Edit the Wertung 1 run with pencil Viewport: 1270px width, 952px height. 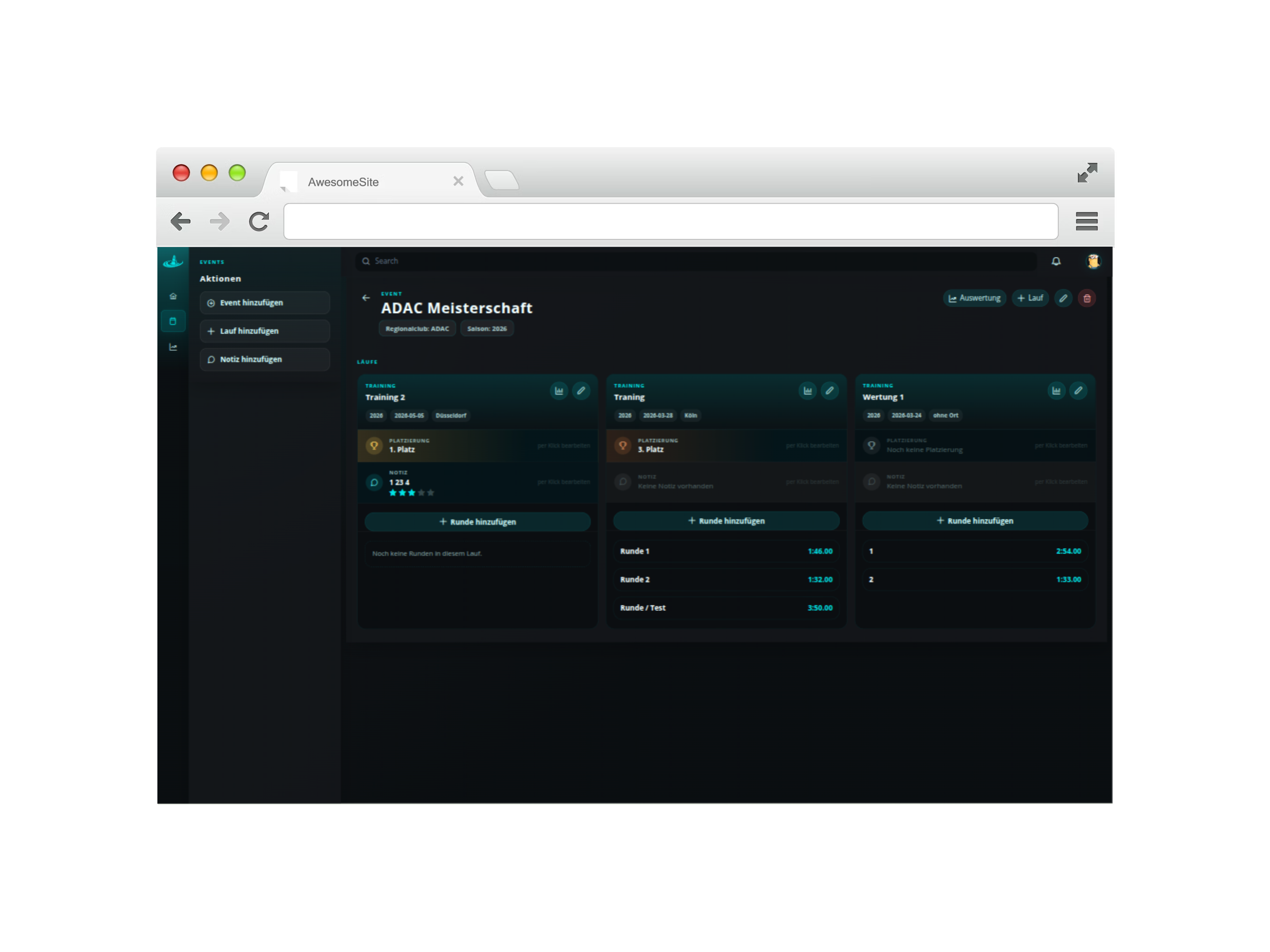pyautogui.click(x=1078, y=391)
